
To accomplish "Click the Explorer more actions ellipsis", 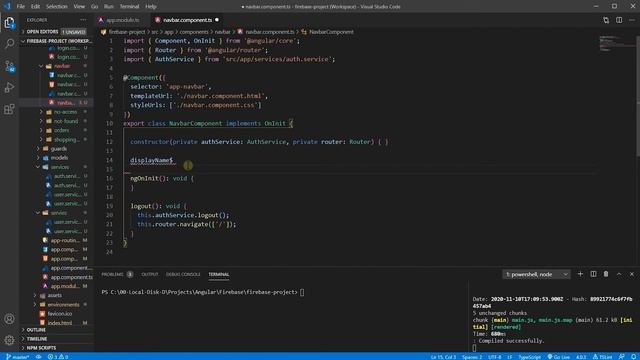I will [x=83, y=20].
